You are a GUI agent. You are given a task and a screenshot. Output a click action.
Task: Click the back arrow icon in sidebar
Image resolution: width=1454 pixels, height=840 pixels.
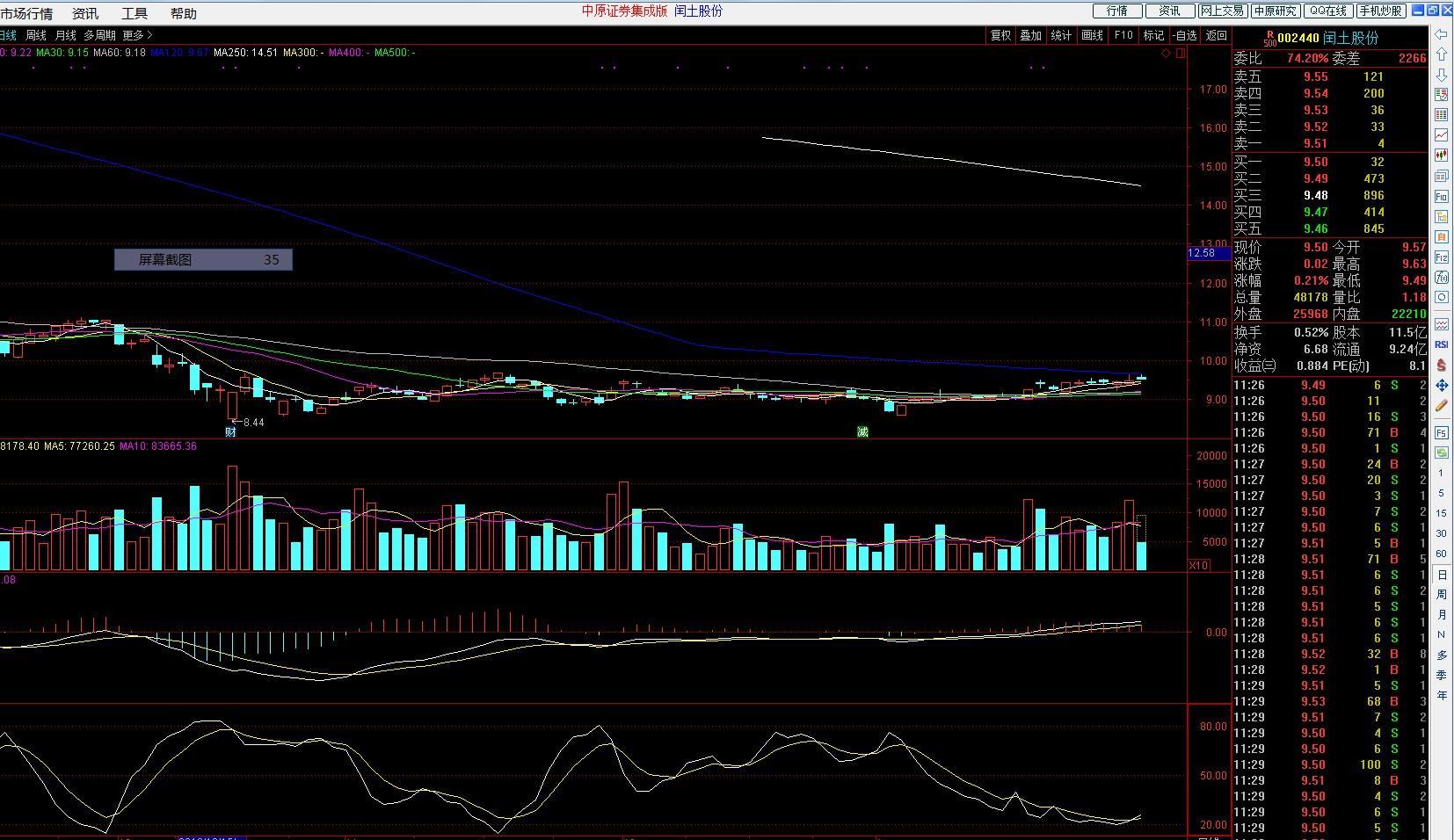click(1441, 34)
